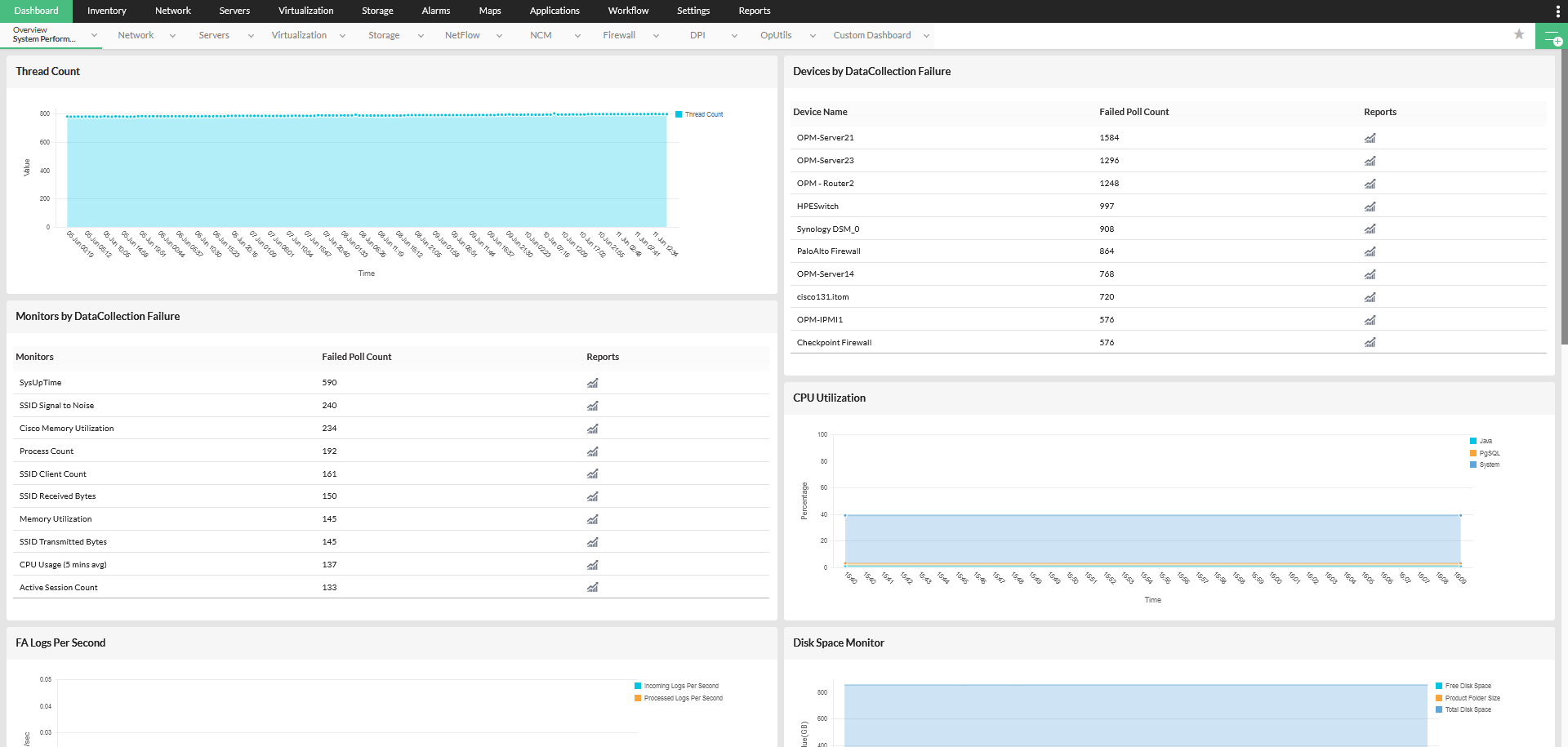Open the vertical dots options menu top right

tap(1558, 11)
